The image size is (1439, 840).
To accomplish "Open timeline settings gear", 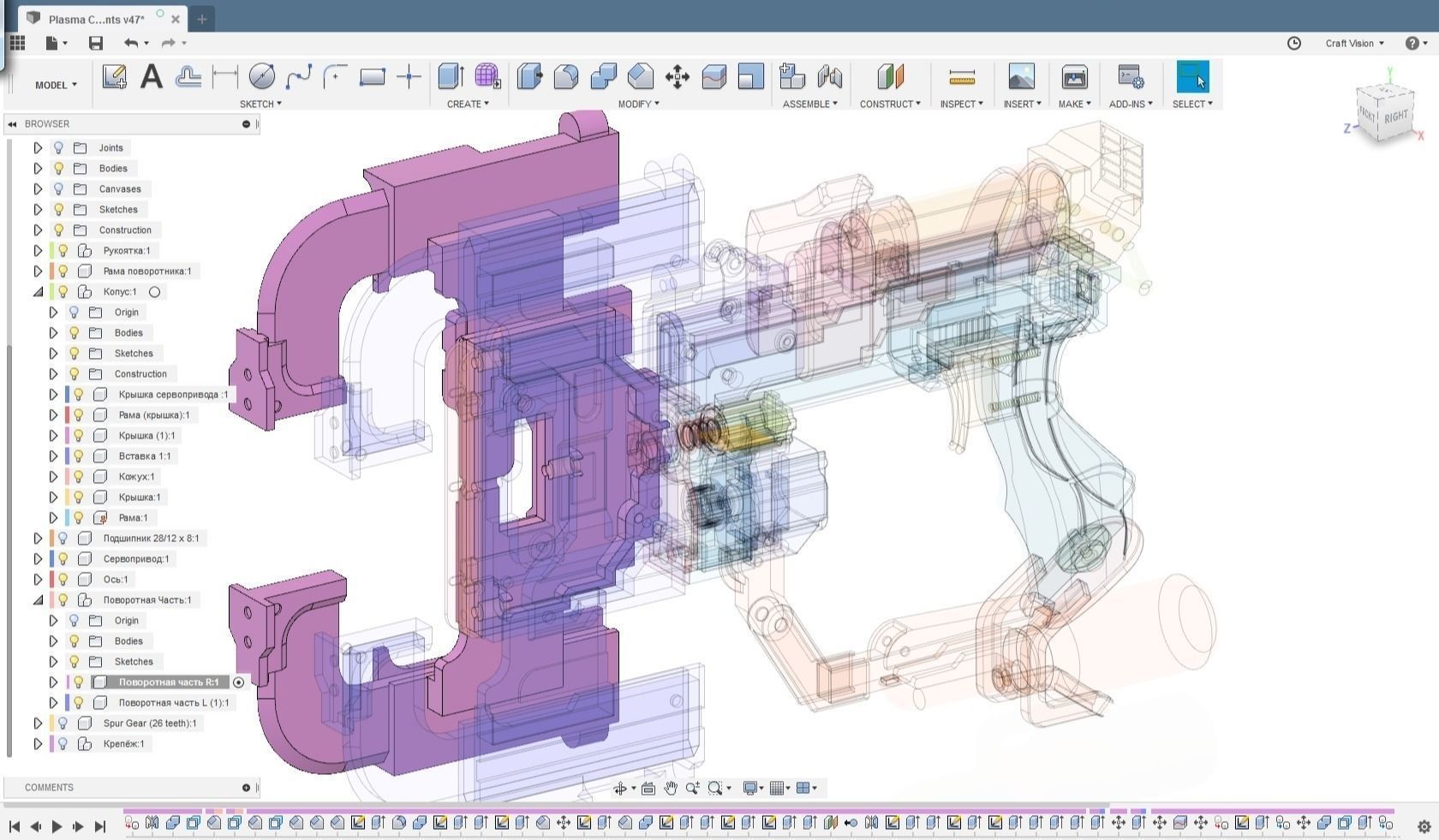I will point(1424,826).
